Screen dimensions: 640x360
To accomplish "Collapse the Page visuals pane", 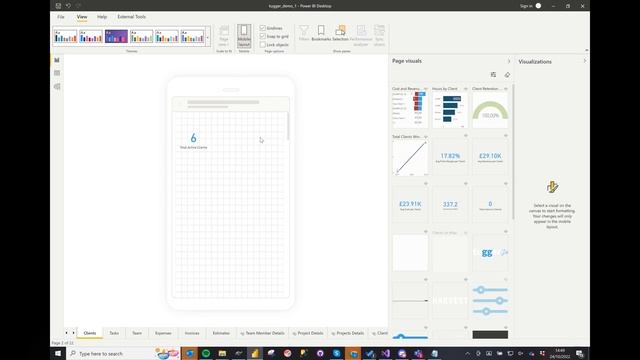I will (509, 61).
